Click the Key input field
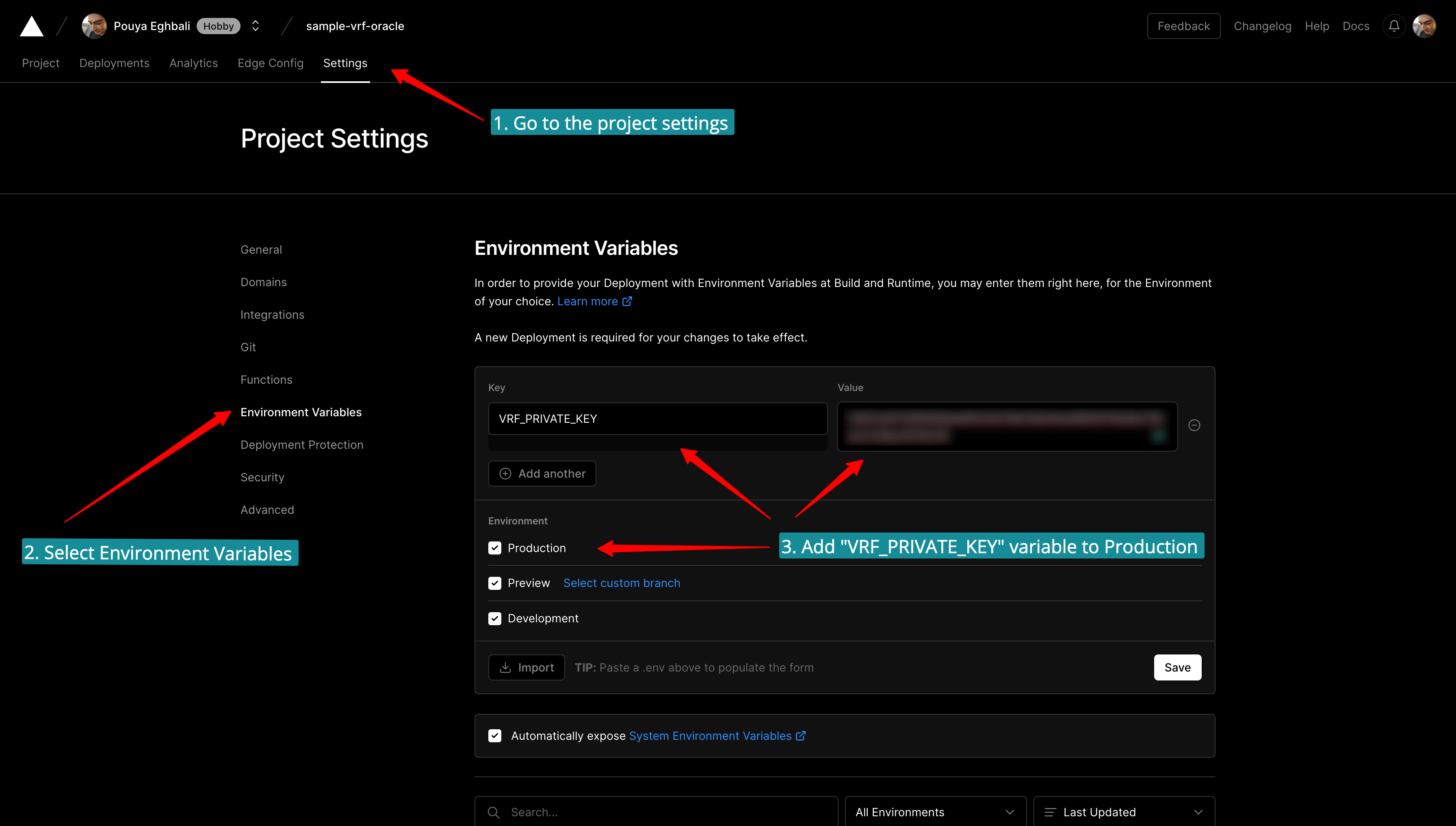Screen dimensions: 1456x826 click(x=658, y=419)
